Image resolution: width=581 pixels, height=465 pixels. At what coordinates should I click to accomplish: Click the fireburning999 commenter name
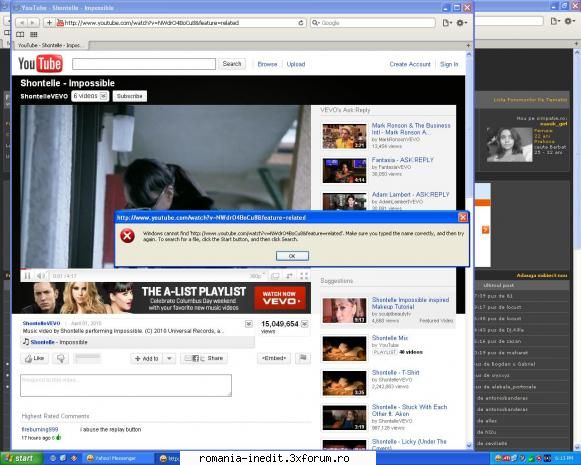[40, 429]
